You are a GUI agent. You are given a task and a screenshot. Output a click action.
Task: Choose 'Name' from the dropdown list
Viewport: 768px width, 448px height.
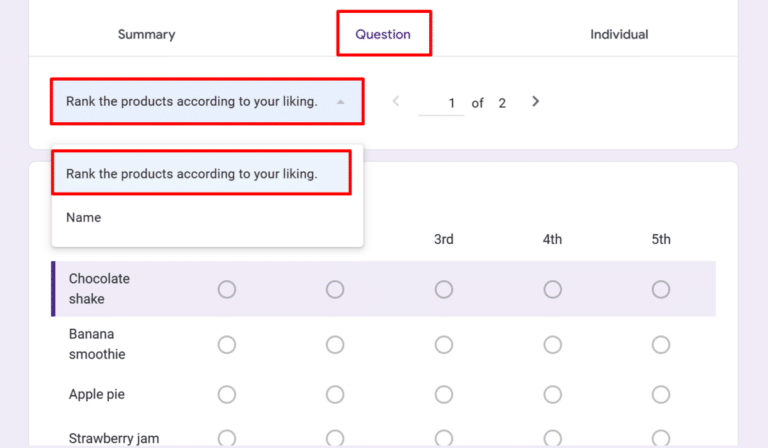coord(84,217)
